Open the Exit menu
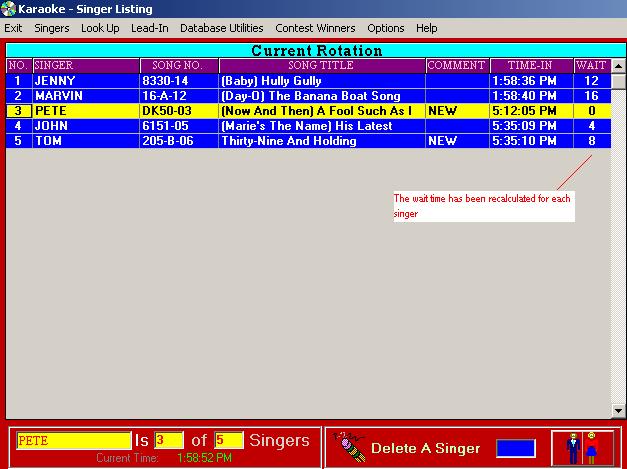This screenshot has width=627, height=469. pyautogui.click(x=13, y=28)
